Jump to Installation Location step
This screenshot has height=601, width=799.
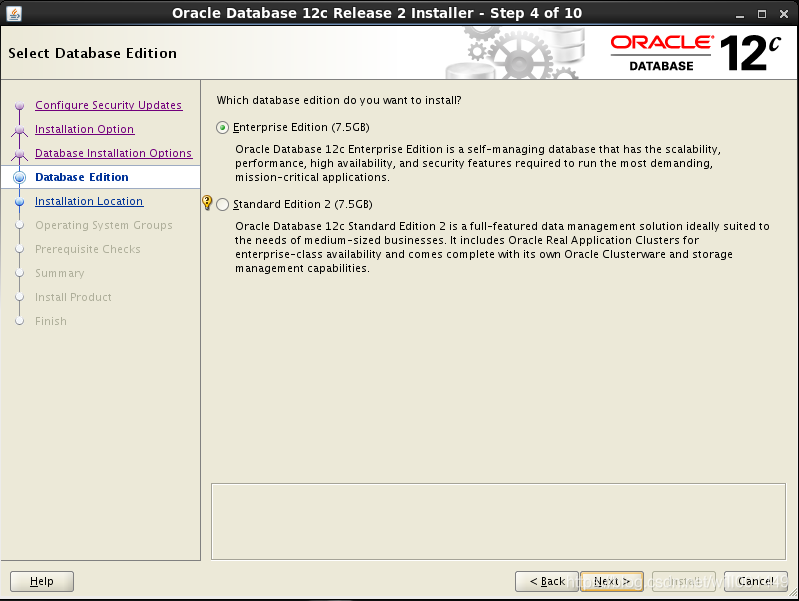89,201
